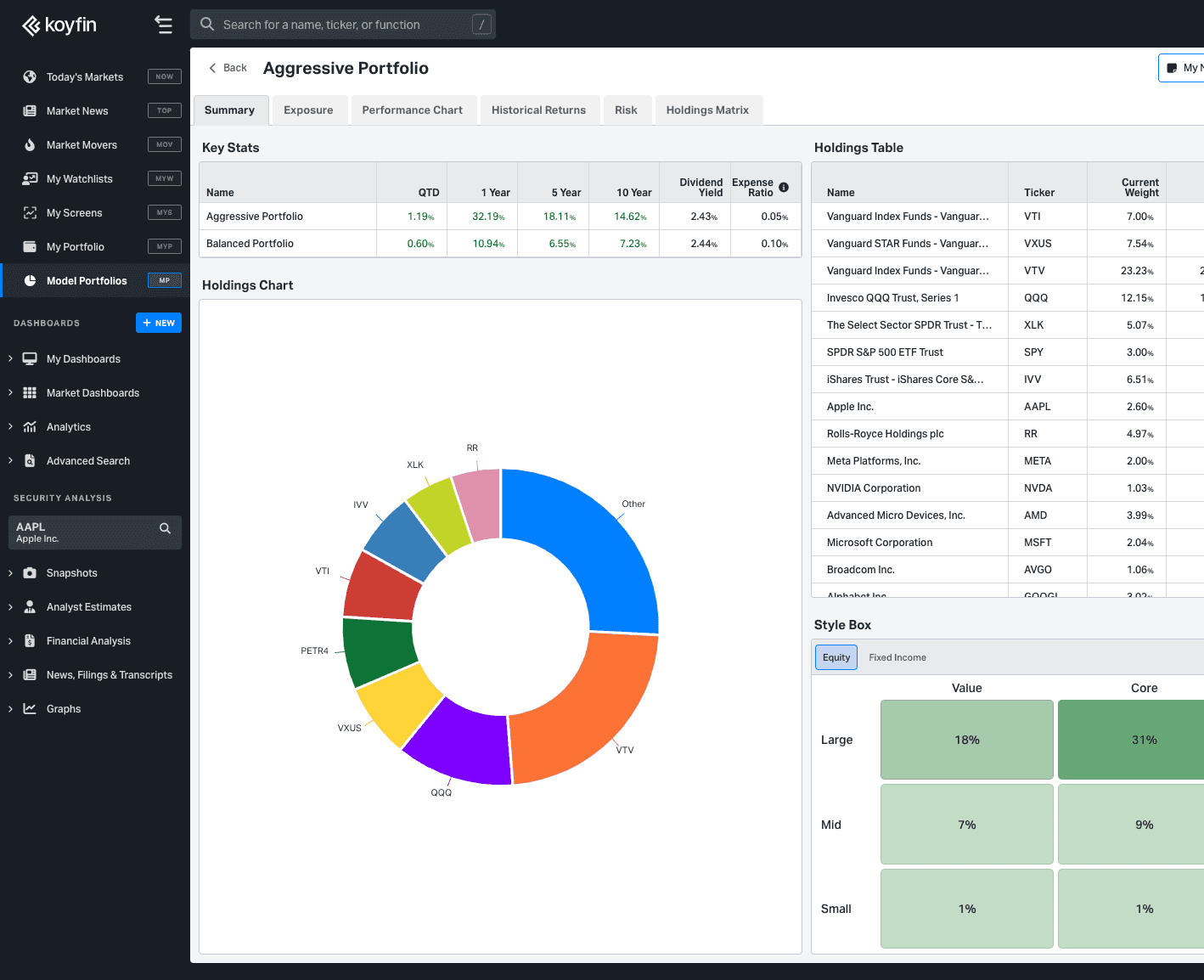
Task: Open the Risk tab
Action: [627, 110]
